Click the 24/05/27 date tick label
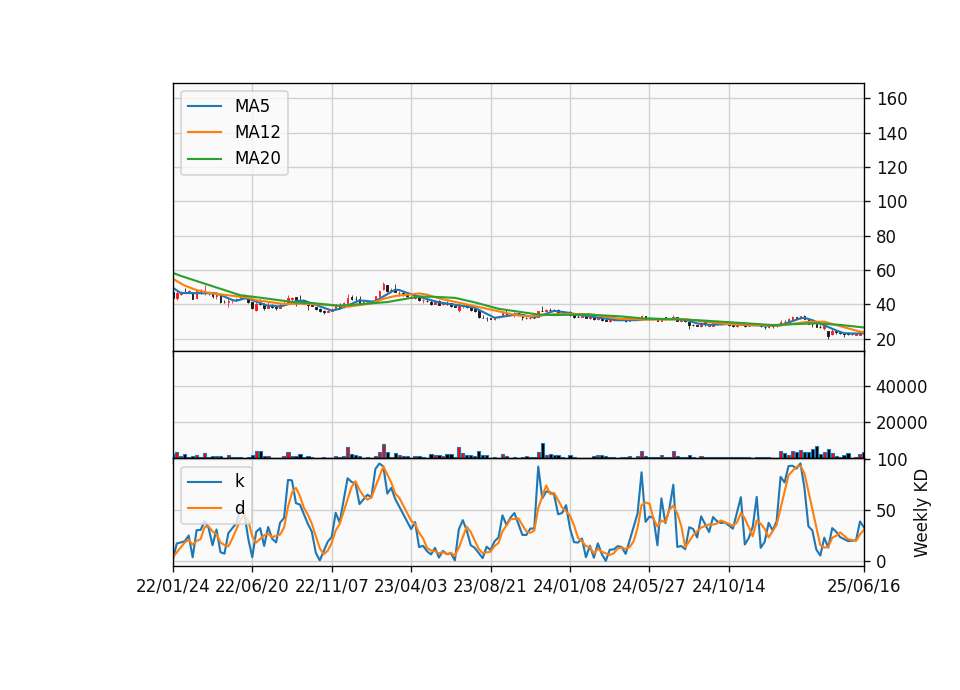This screenshot has height=690, width=960. (x=649, y=586)
